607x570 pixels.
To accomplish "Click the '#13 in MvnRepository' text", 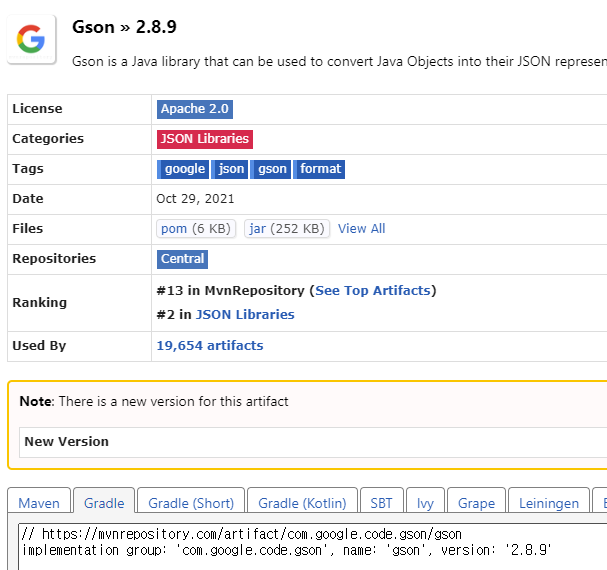I will point(230,290).
